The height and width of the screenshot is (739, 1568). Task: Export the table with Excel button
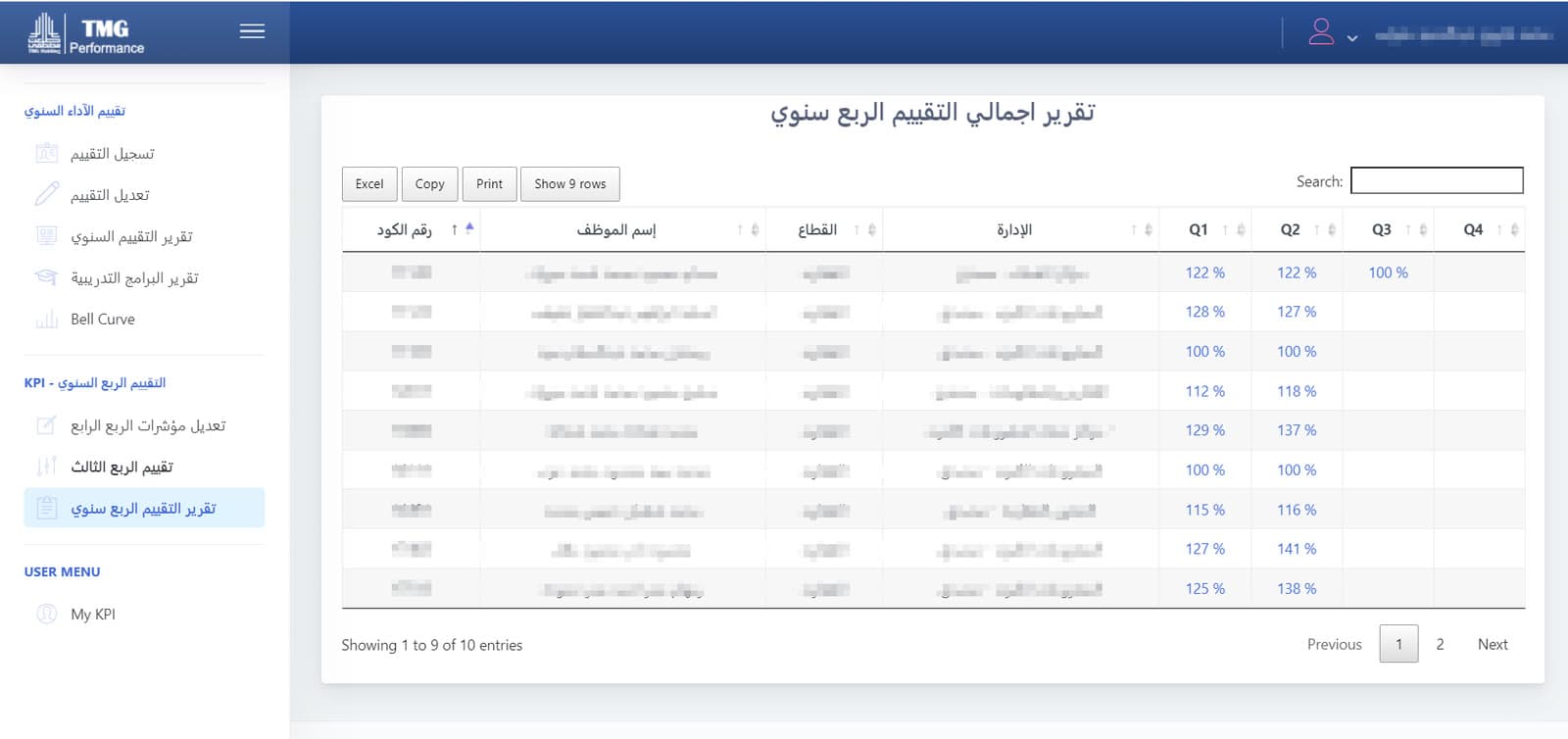pos(369,183)
